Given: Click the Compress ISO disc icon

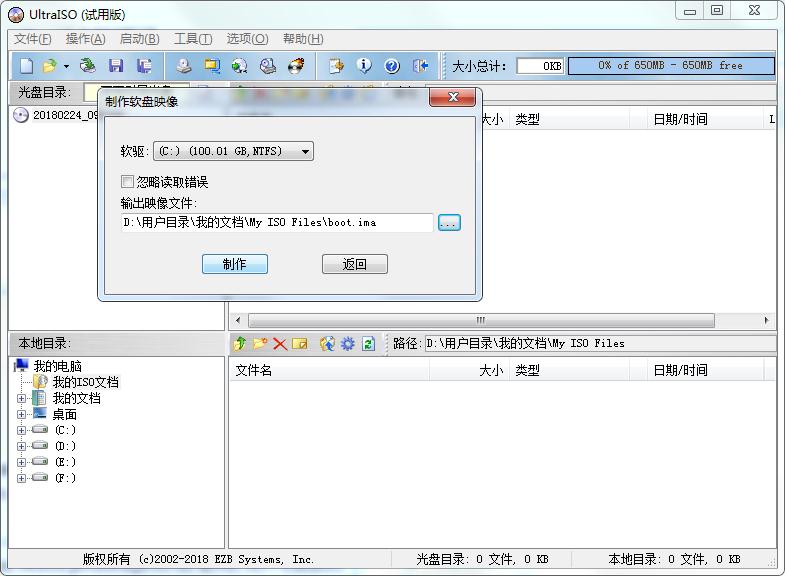Looking at the screenshot, I should (x=240, y=66).
